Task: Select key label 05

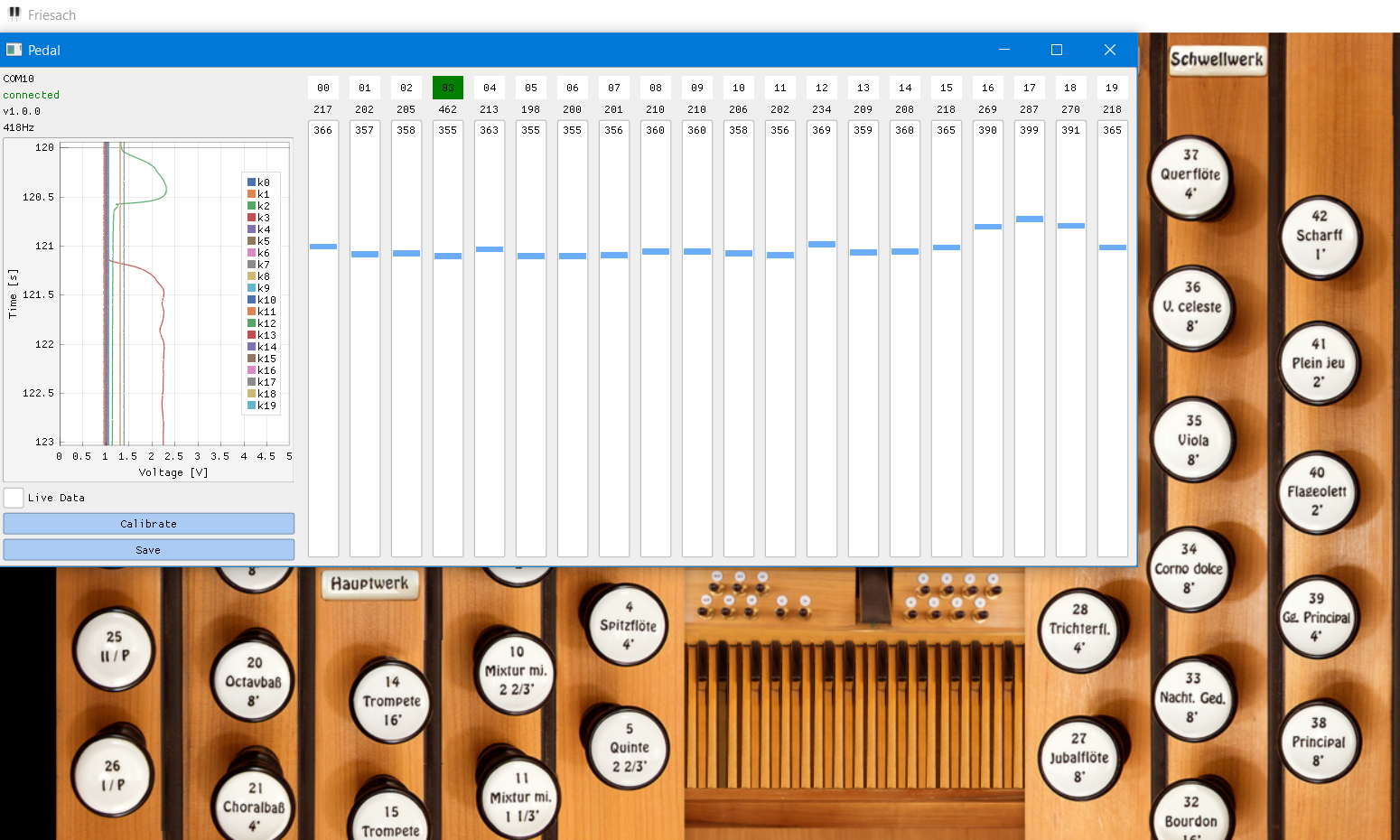Action: pyautogui.click(x=531, y=88)
